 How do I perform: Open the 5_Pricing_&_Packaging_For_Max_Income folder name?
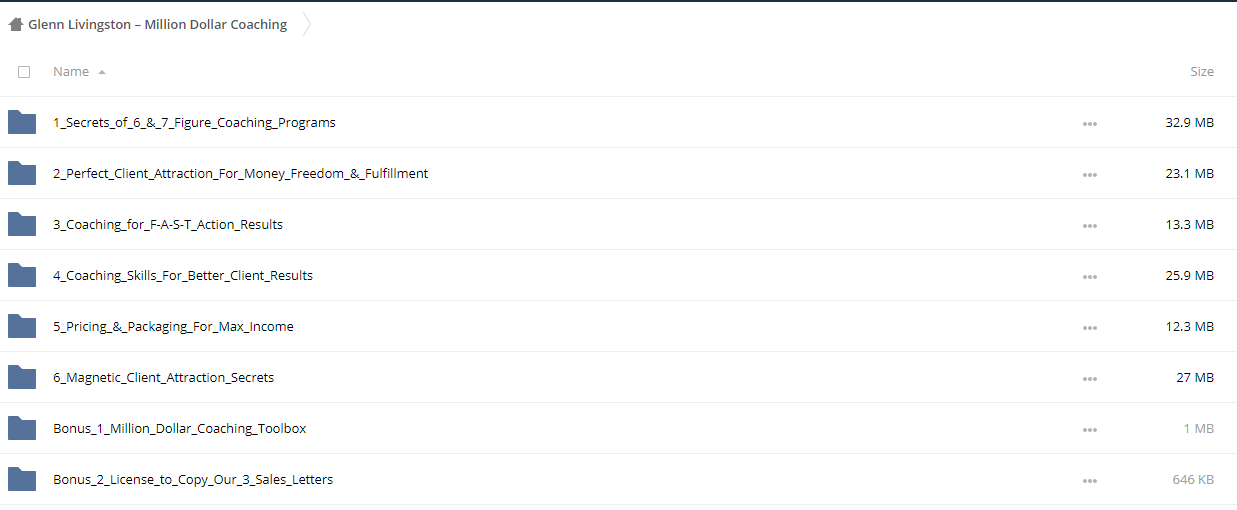173,327
